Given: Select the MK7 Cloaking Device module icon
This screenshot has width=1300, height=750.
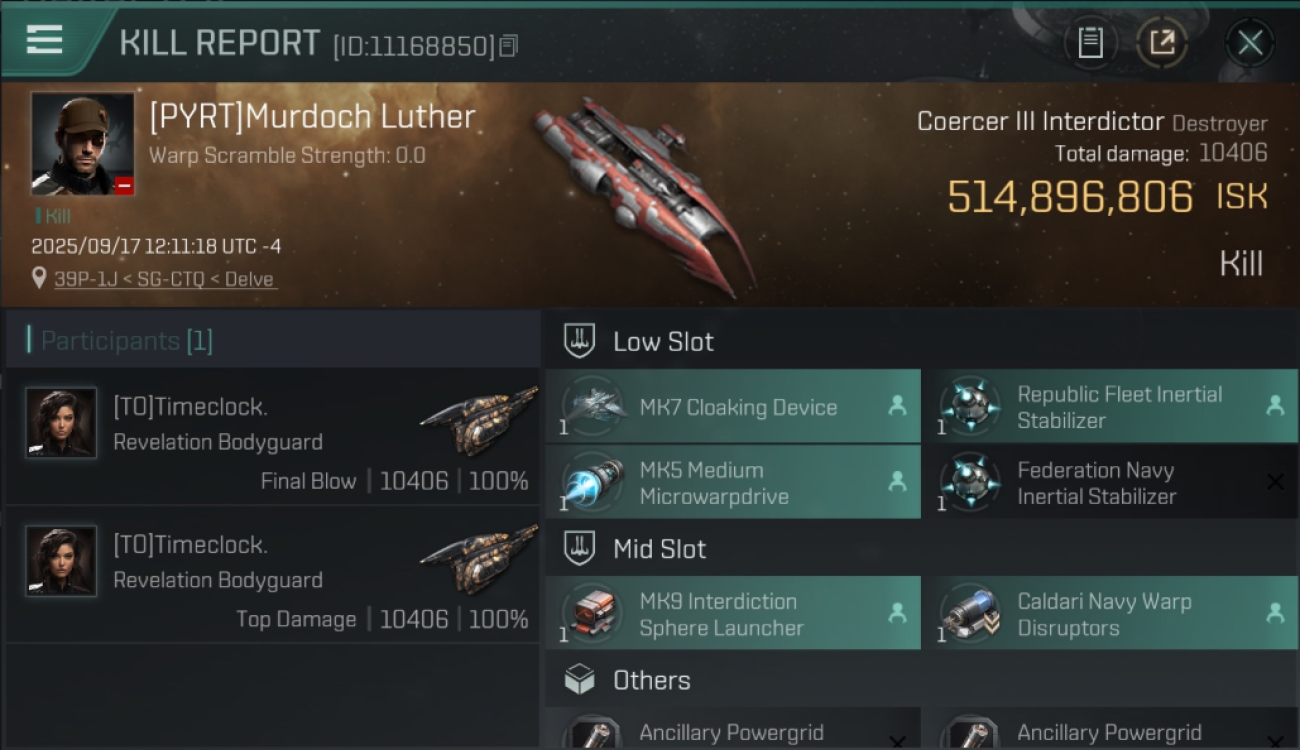Looking at the screenshot, I should click(593, 406).
